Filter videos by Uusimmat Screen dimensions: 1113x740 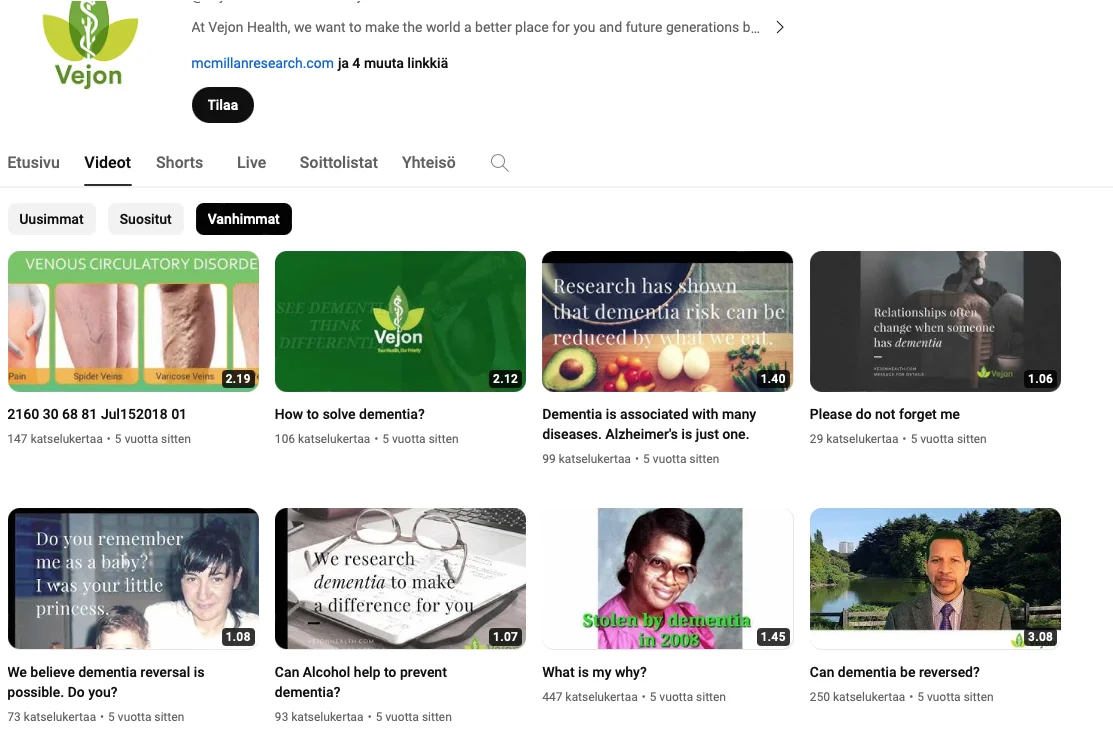pos(51,218)
